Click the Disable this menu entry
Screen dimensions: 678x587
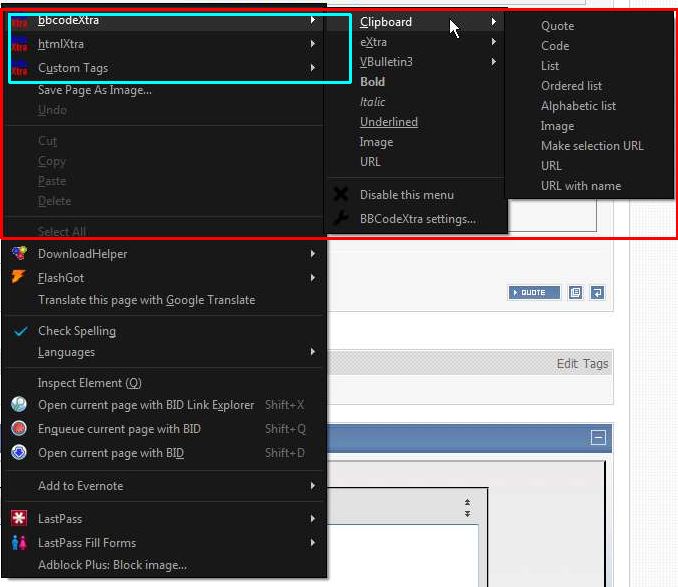pos(407,195)
